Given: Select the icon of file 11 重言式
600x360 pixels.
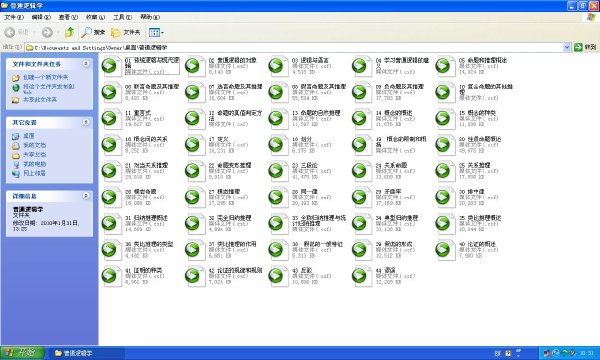Looking at the screenshot, I should click(x=111, y=119).
